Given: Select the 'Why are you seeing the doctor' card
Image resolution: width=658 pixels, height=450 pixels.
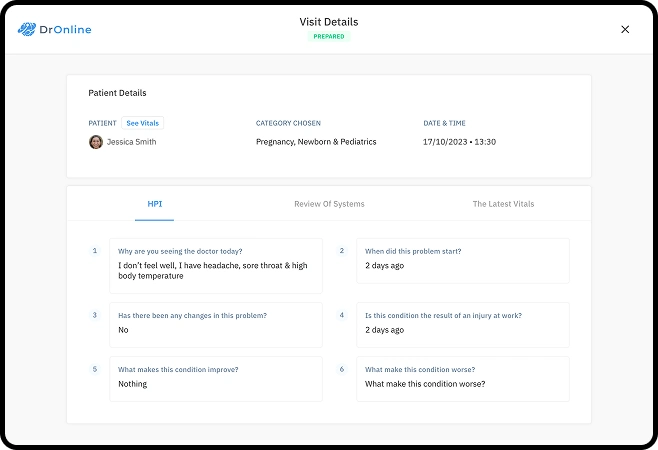Looking at the screenshot, I should (x=216, y=266).
